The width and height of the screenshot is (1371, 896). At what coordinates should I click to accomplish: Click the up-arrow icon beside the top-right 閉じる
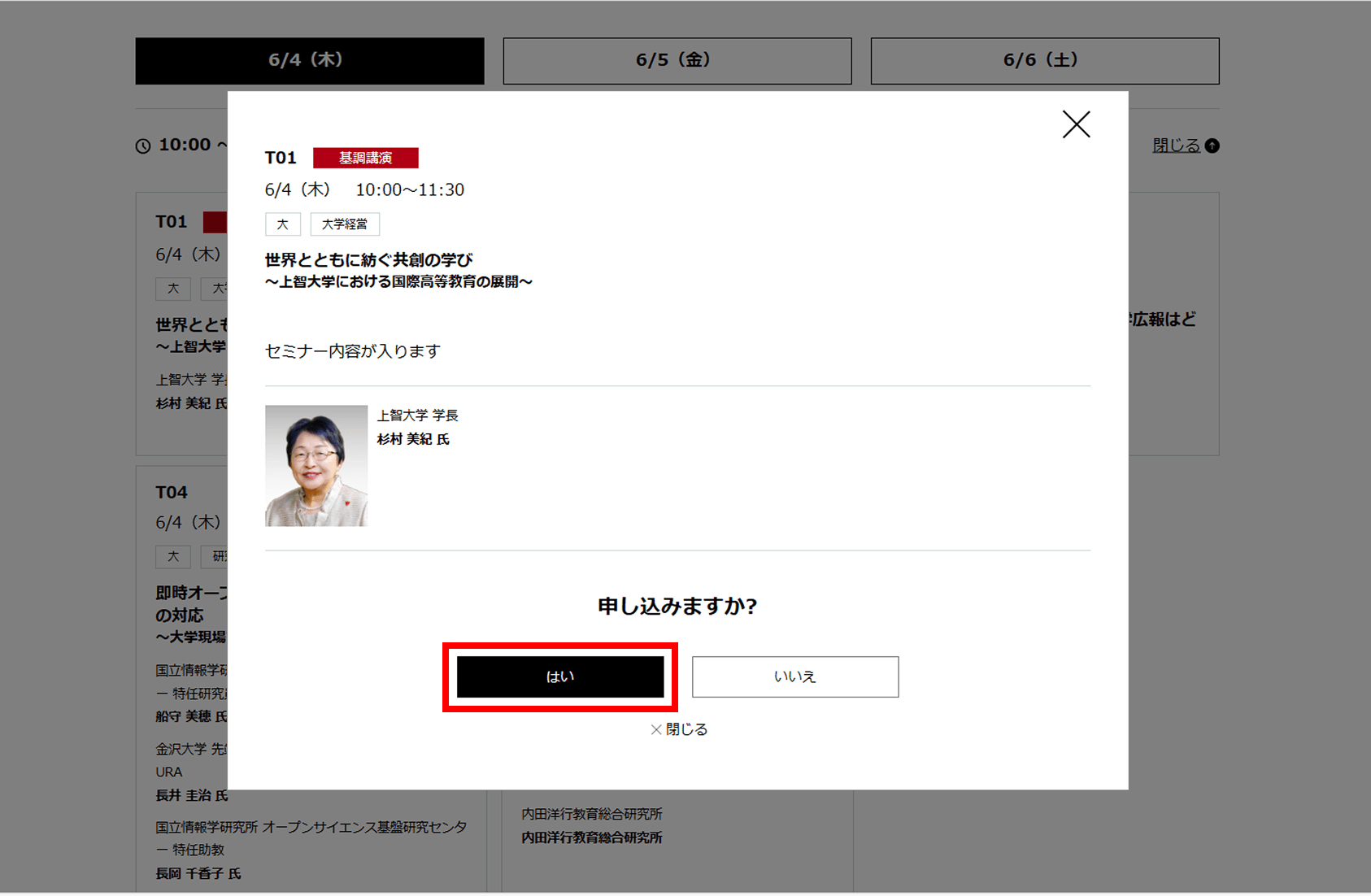coord(1212,146)
